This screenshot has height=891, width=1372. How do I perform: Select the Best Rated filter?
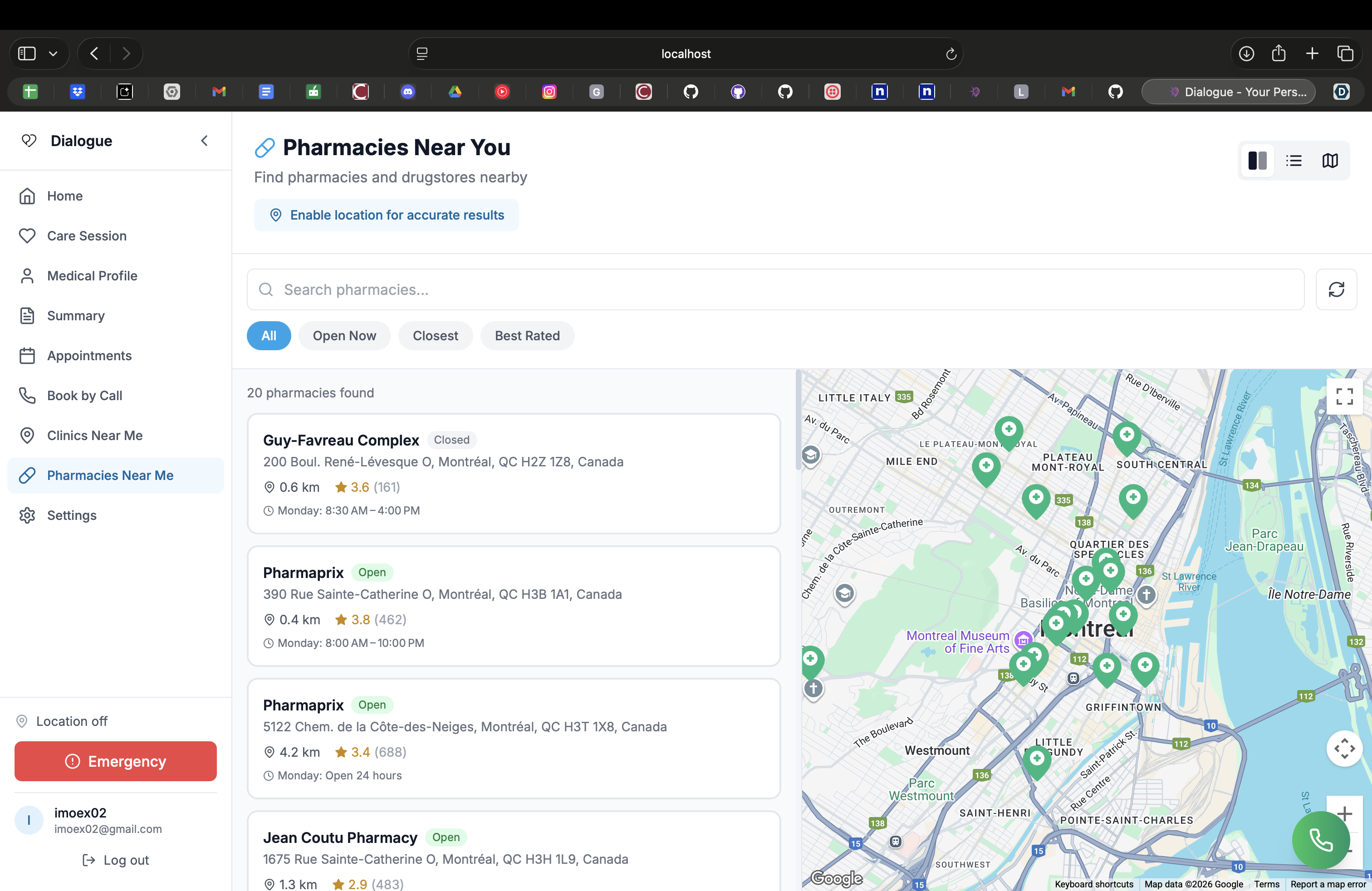click(527, 335)
